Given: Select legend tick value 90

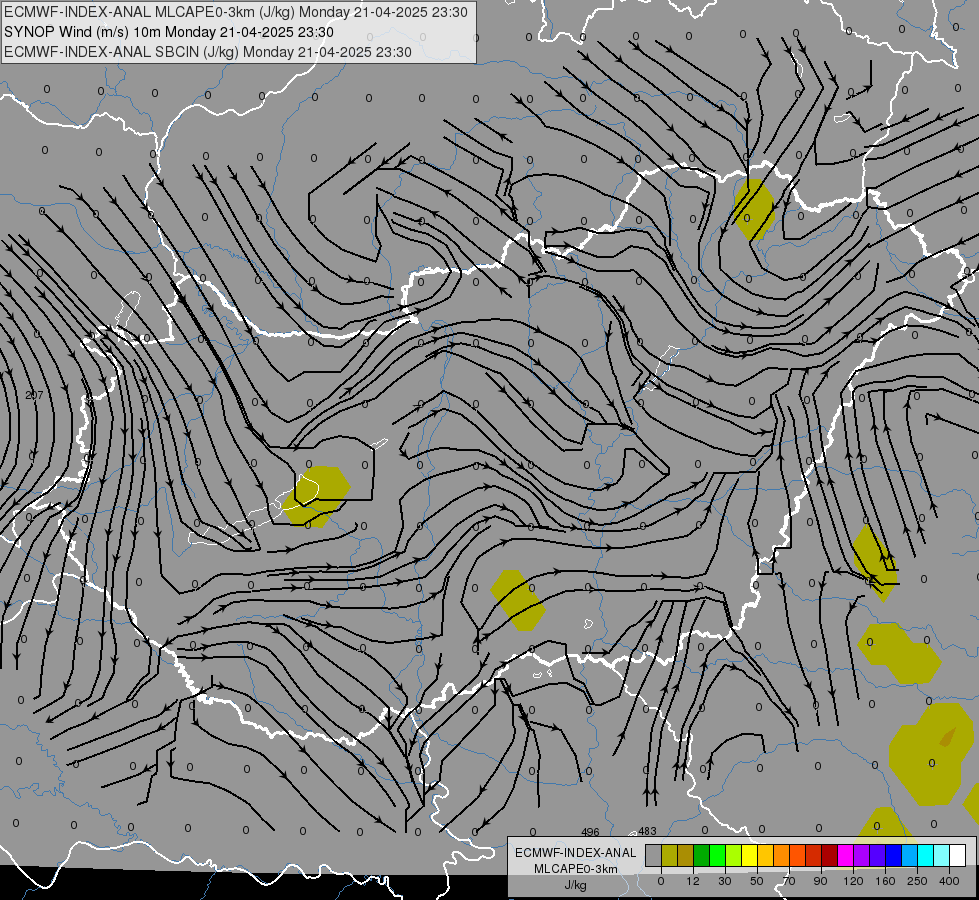Looking at the screenshot, I should [x=820, y=881].
